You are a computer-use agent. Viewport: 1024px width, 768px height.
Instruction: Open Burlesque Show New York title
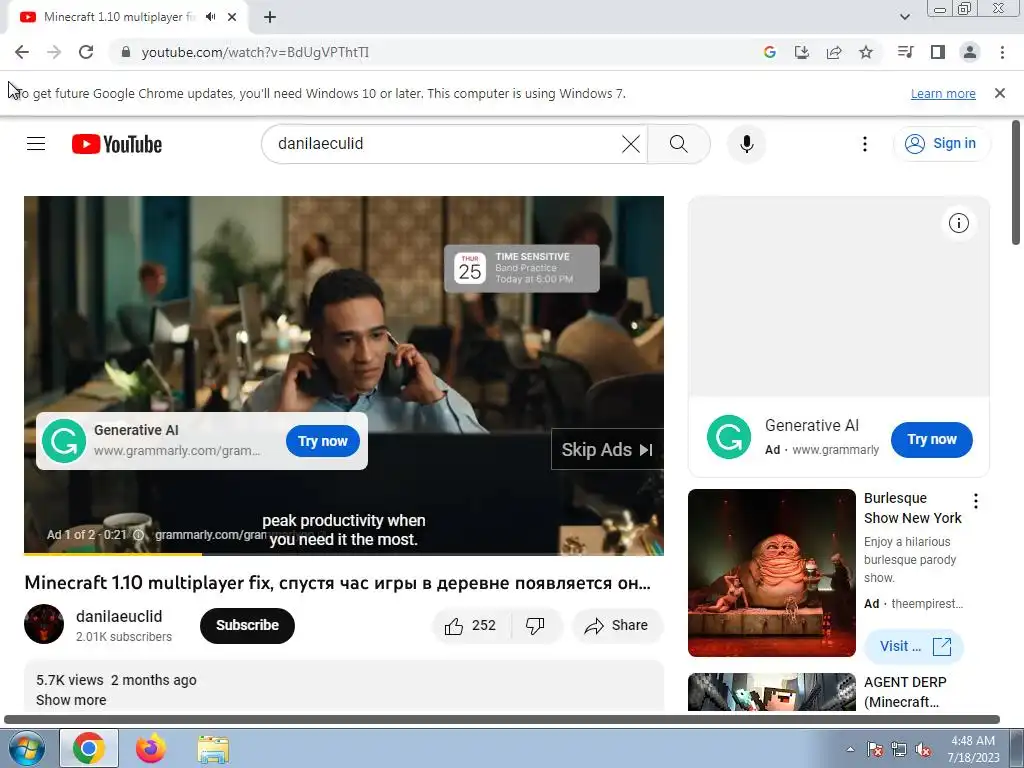point(912,508)
